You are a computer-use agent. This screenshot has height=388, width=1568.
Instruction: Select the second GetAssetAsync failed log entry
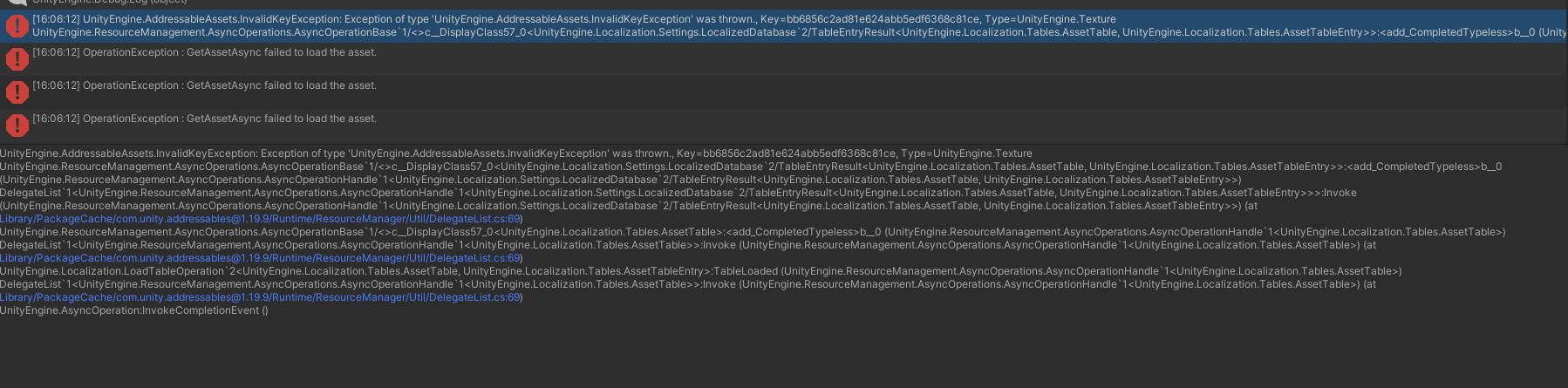204,85
